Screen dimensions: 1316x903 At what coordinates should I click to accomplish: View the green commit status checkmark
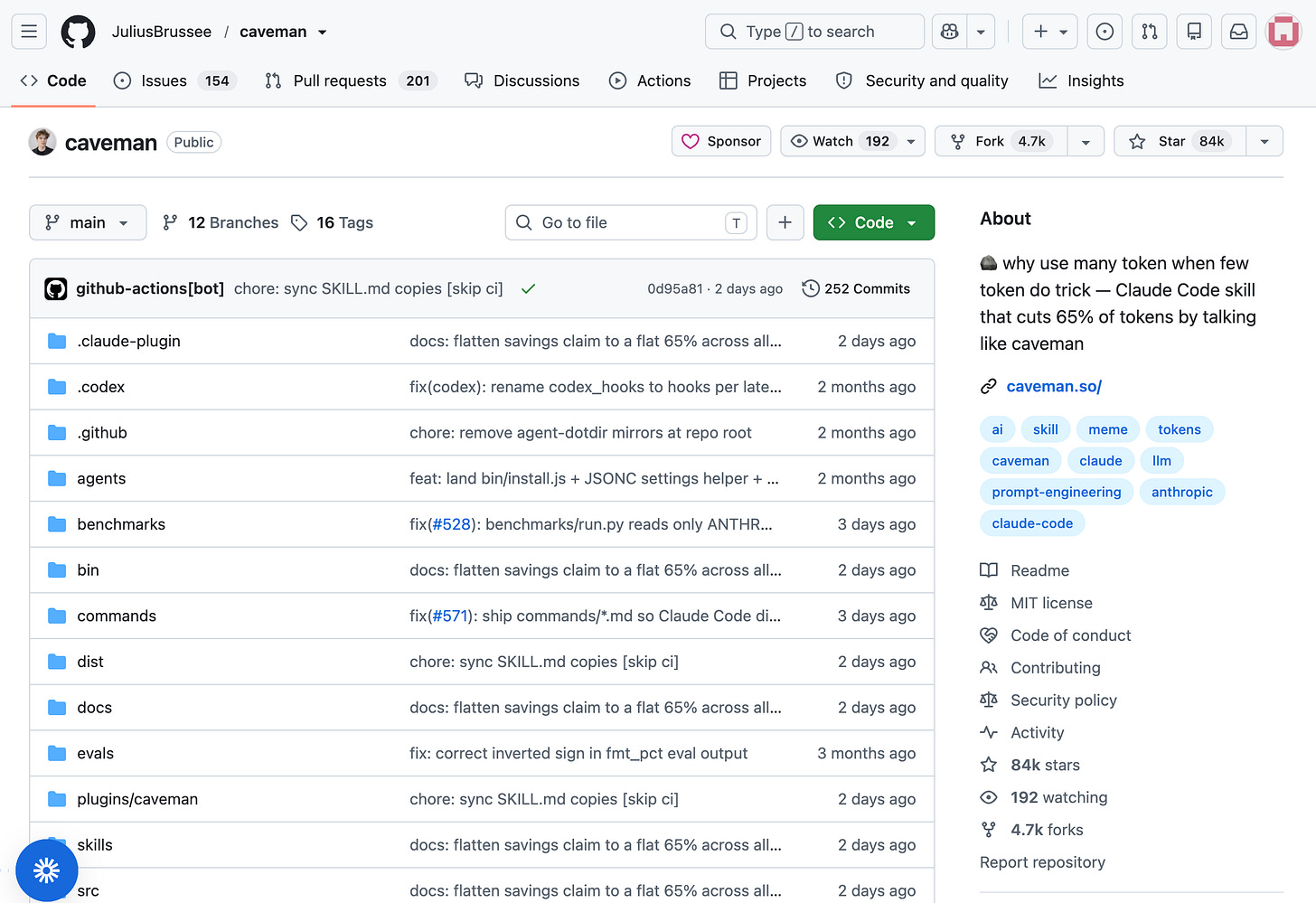click(x=529, y=289)
